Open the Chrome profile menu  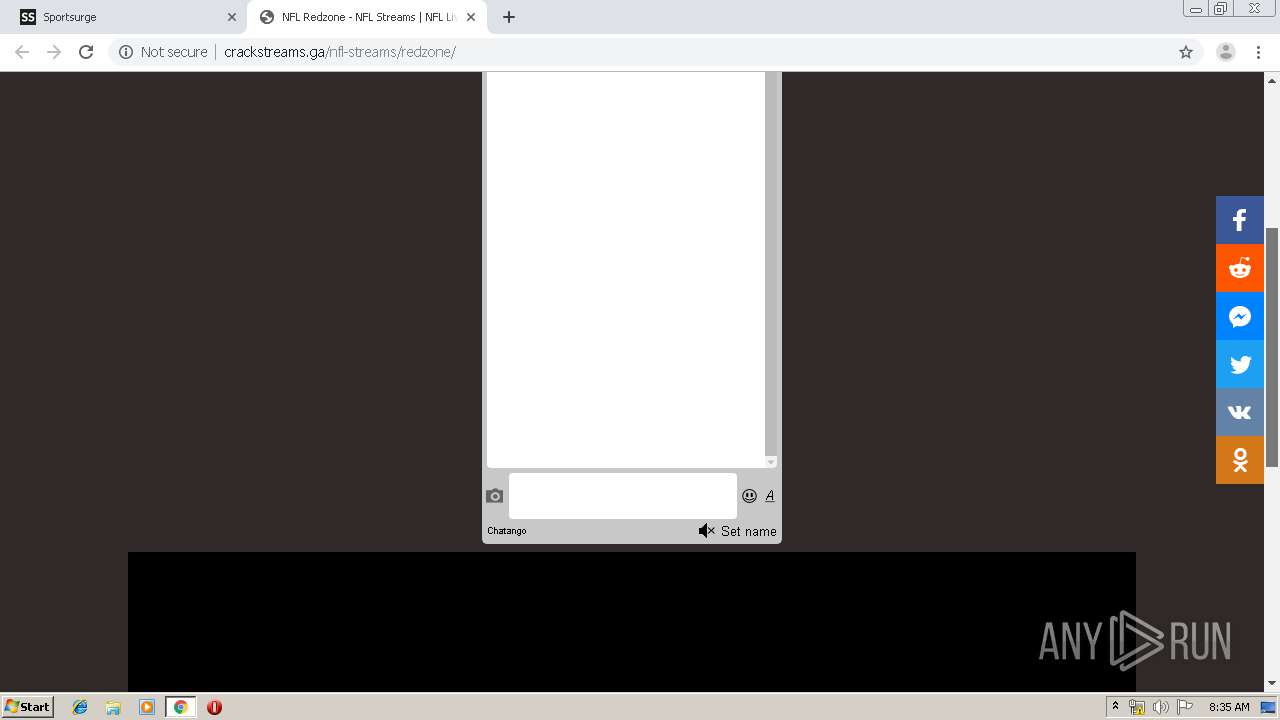[x=1226, y=52]
